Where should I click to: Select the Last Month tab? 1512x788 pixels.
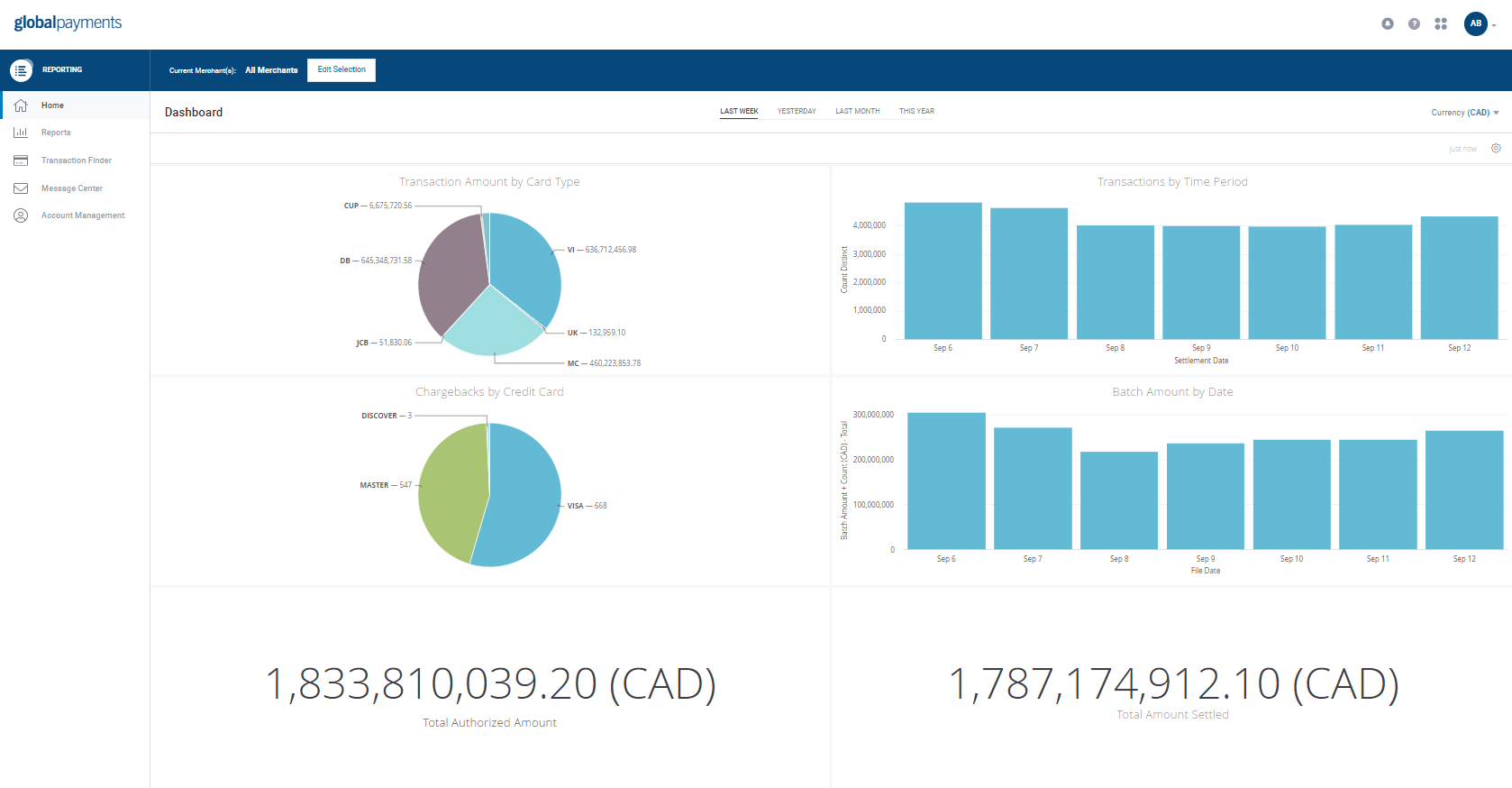coord(857,112)
